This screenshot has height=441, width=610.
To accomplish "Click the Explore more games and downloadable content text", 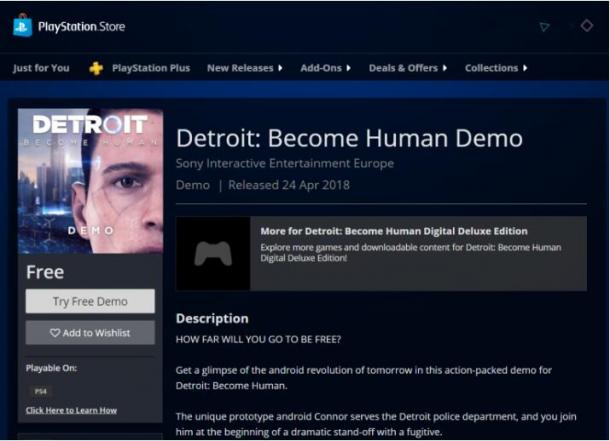I will click(x=411, y=253).
